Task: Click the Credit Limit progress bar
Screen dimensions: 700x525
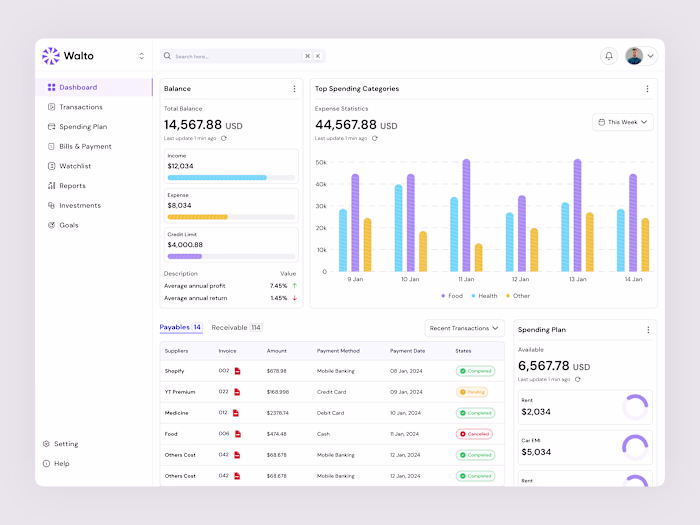Action: click(231, 256)
